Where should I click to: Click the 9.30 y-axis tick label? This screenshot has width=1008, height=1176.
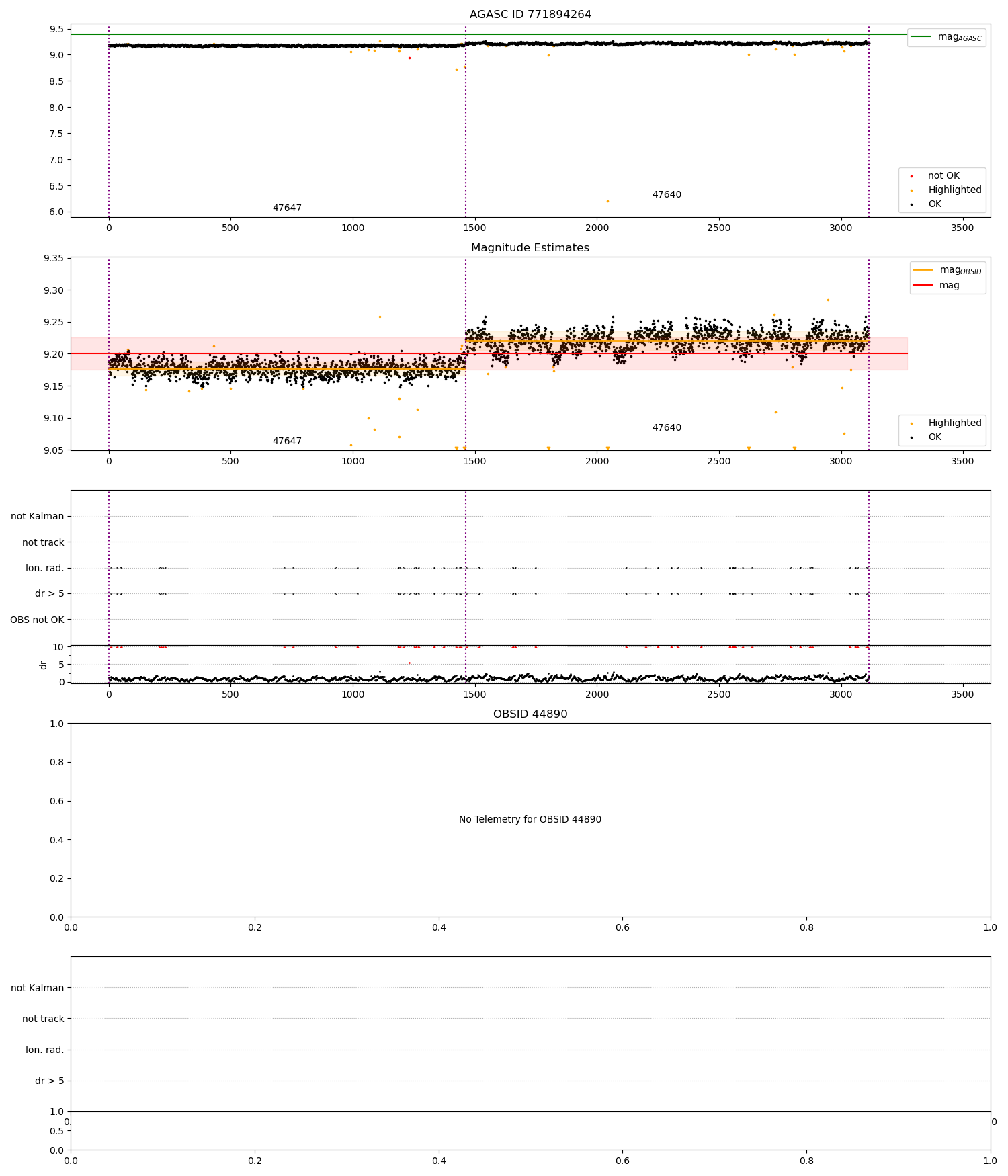coord(54,290)
